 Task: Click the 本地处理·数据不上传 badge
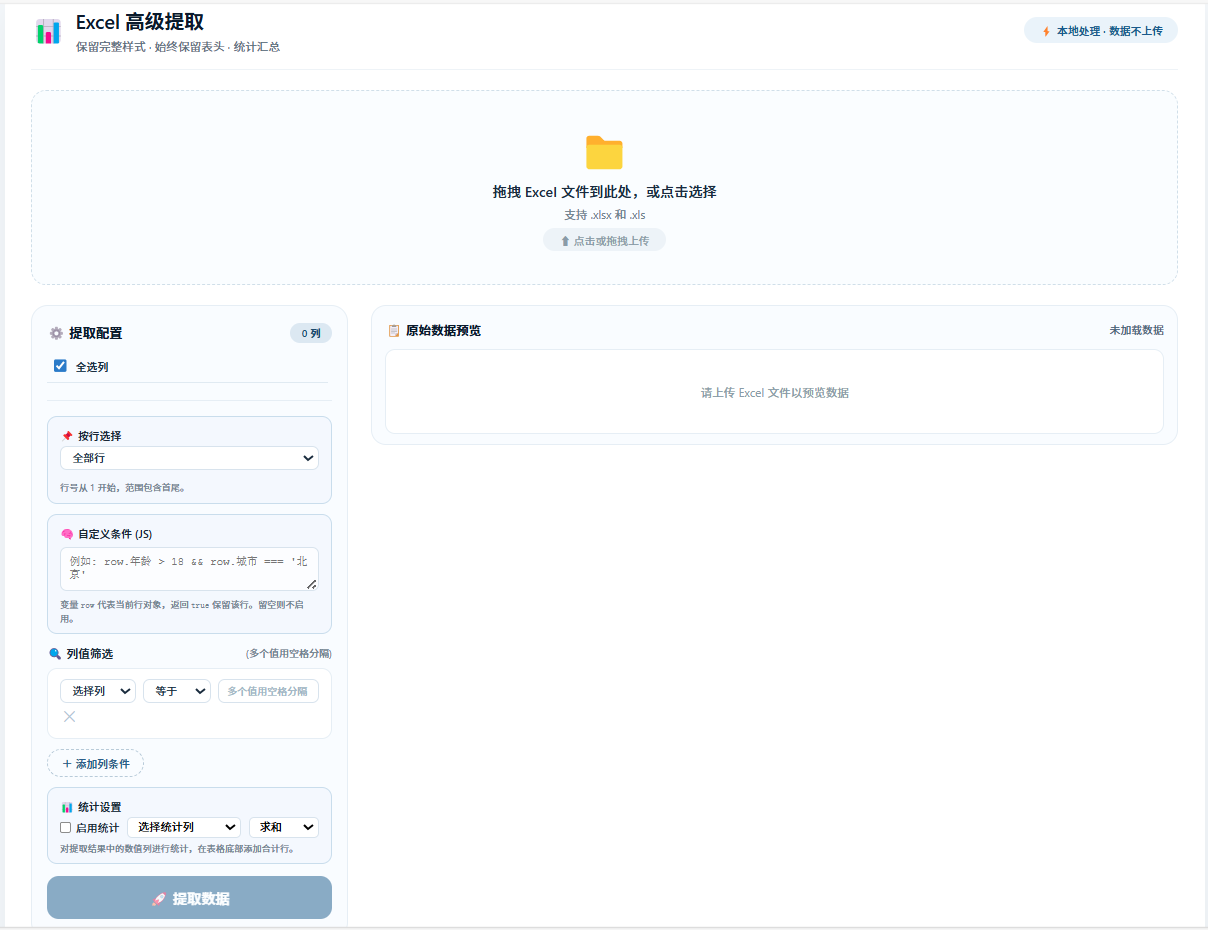click(x=1101, y=31)
